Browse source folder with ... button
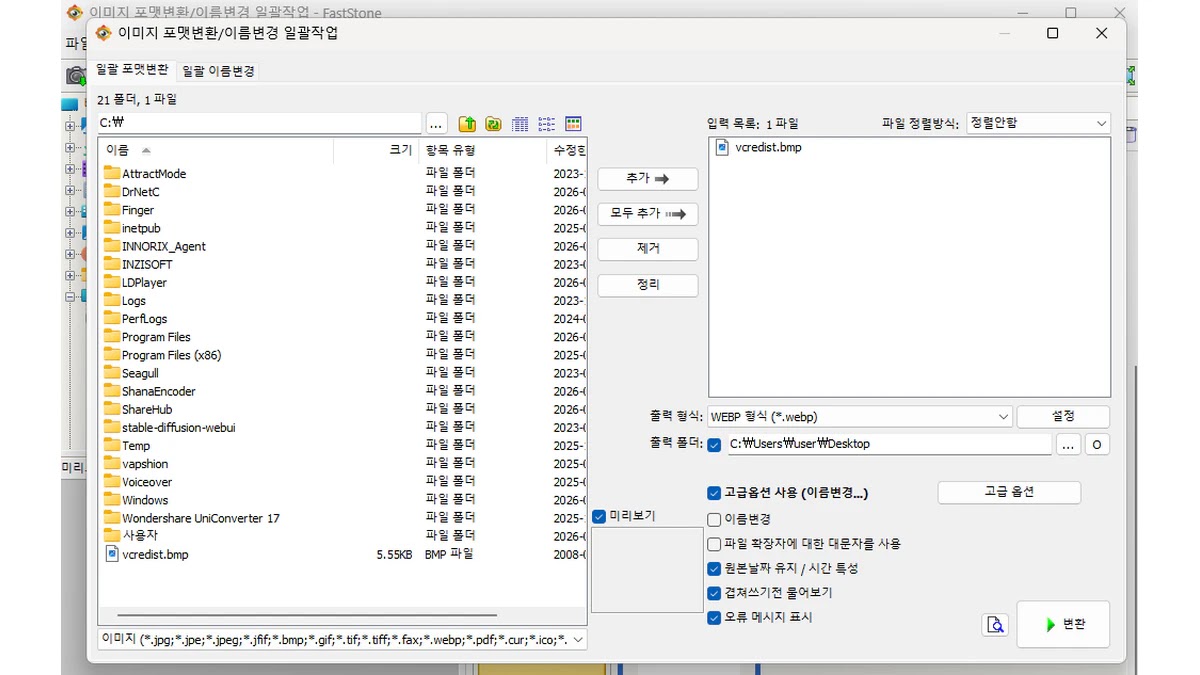 (x=436, y=124)
